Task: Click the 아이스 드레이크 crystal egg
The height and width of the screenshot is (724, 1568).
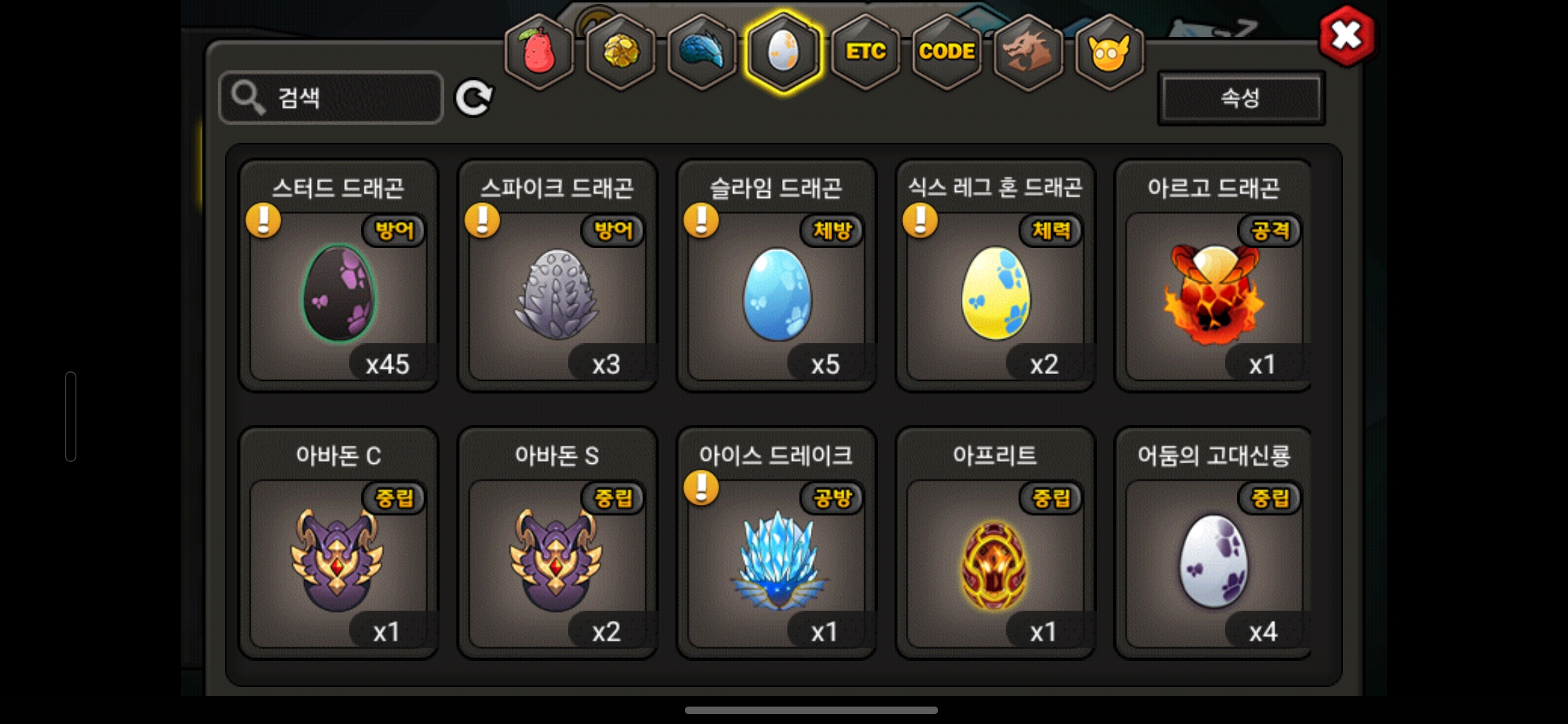Action: [x=777, y=543]
